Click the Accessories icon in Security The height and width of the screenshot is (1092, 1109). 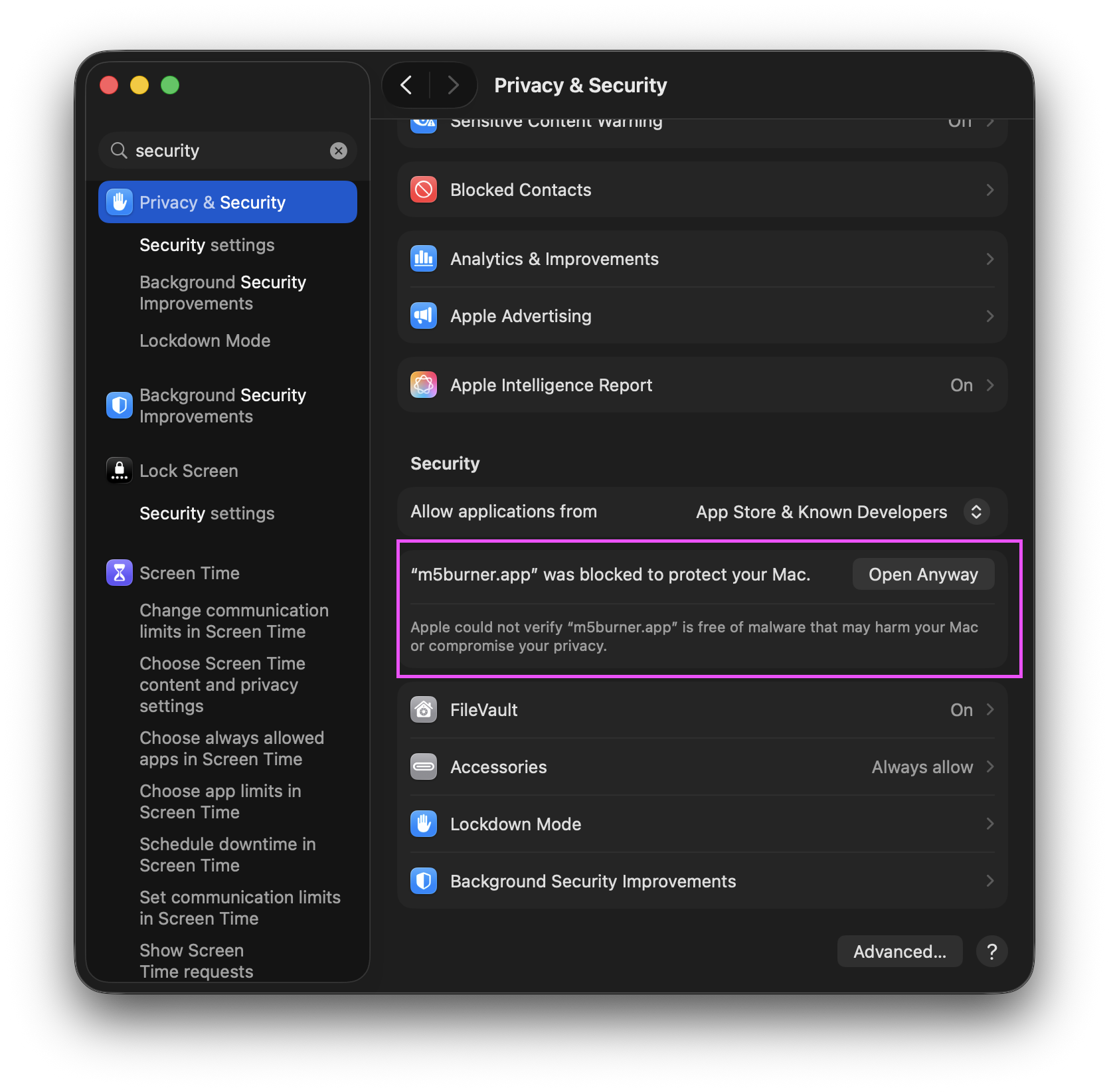pos(424,767)
